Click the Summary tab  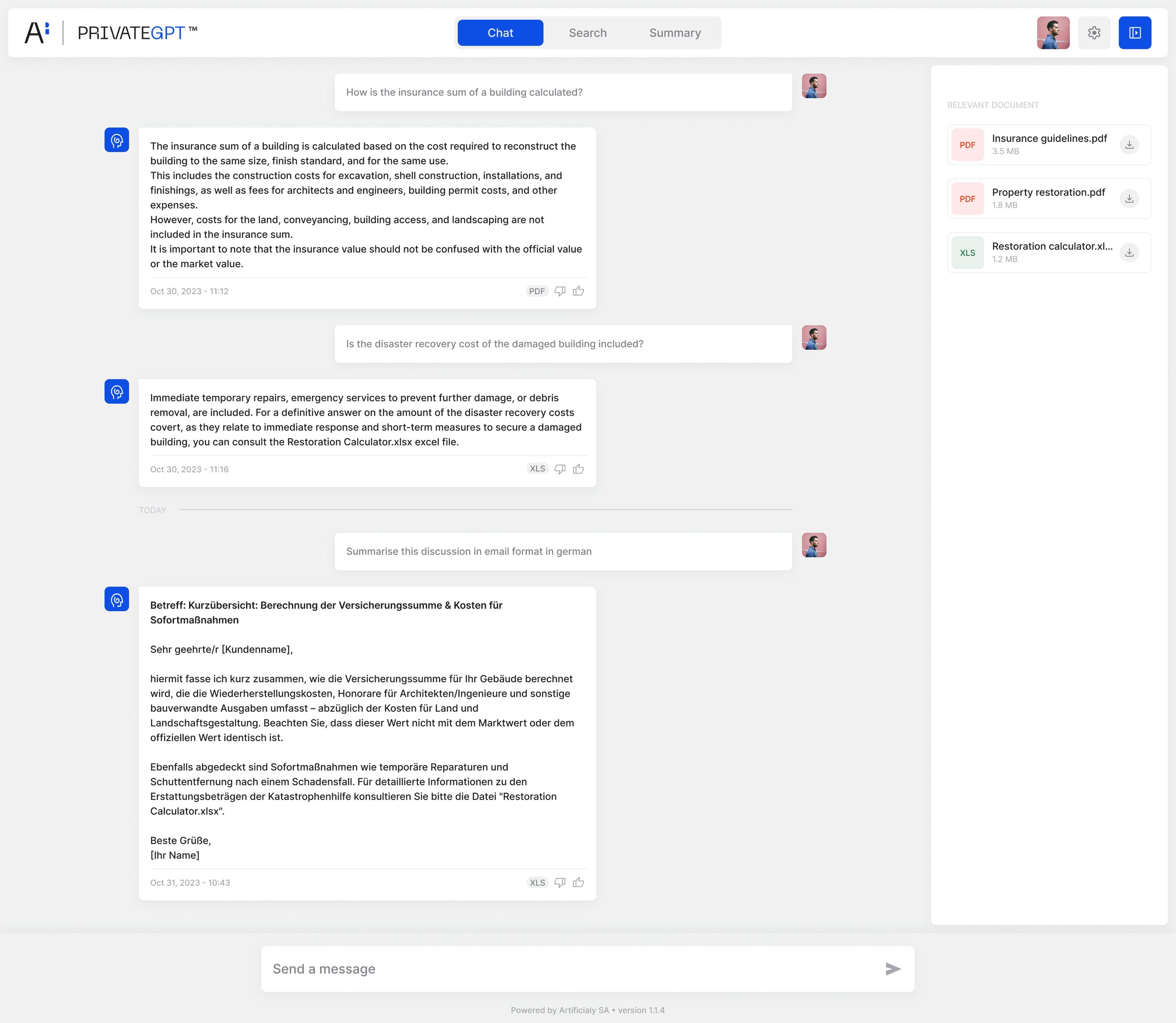pyautogui.click(x=674, y=32)
